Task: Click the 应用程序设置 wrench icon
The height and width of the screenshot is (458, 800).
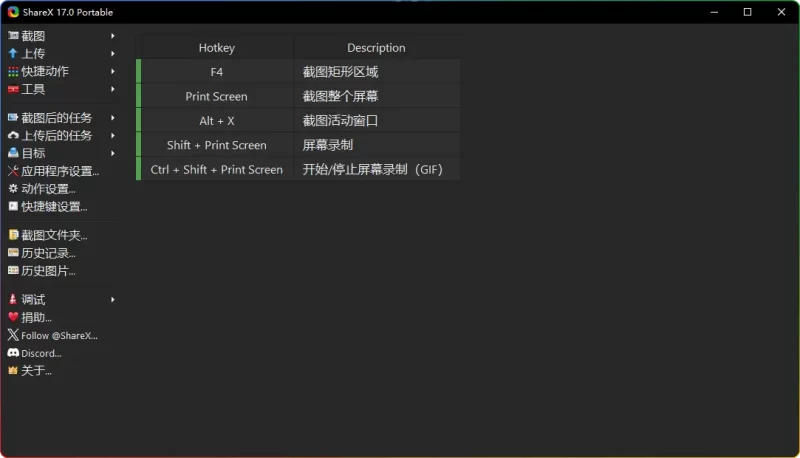Action: [13, 171]
